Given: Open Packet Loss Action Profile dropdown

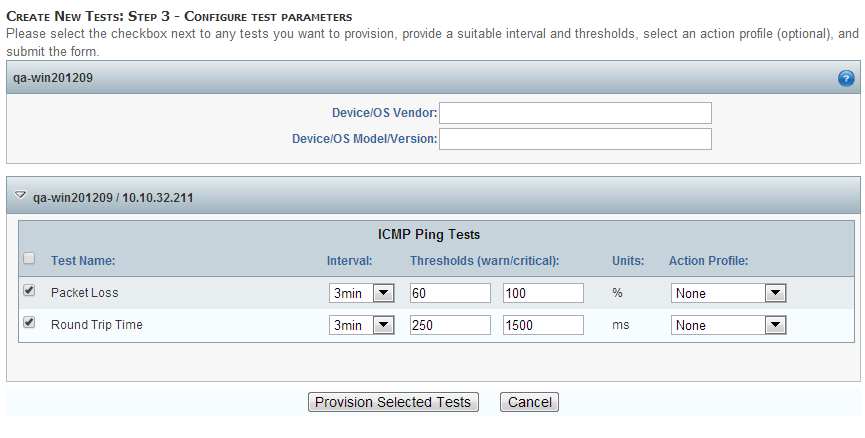Looking at the screenshot, I should 728,293.
